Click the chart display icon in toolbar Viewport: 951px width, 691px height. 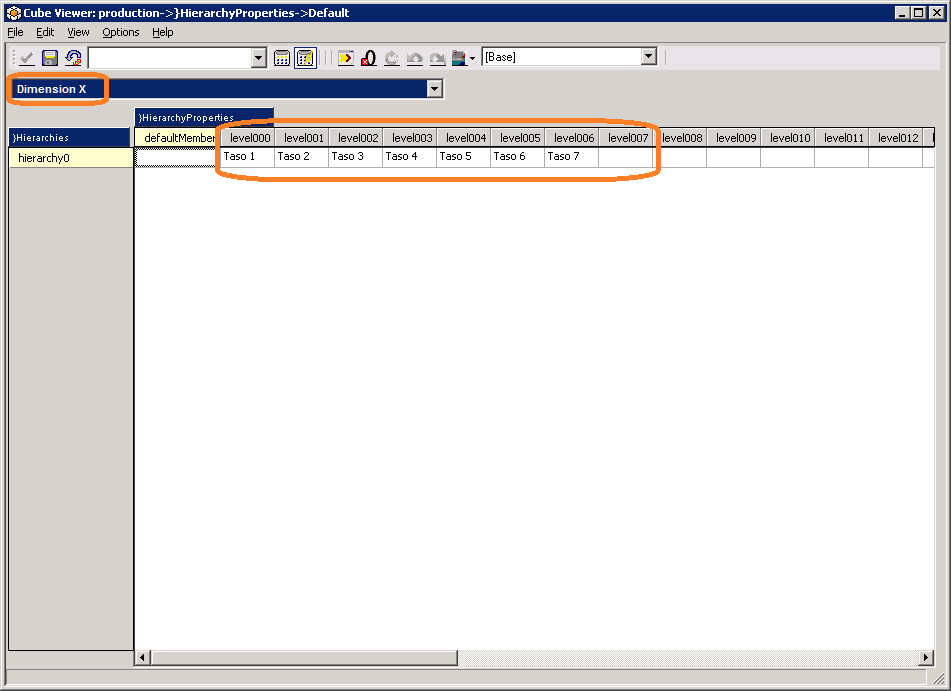pyautogui.click(x=459, y=58)
